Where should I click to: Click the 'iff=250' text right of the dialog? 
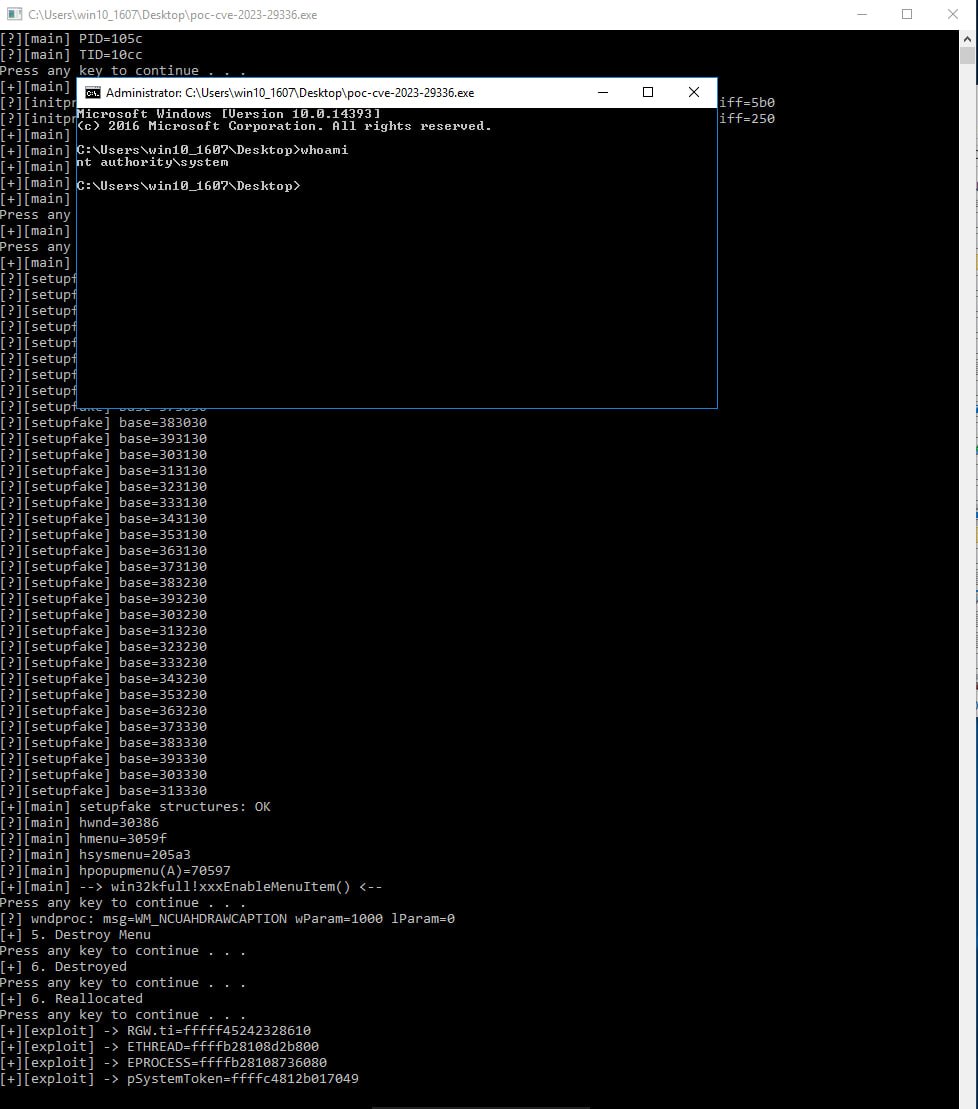click(x=747, y=119)
